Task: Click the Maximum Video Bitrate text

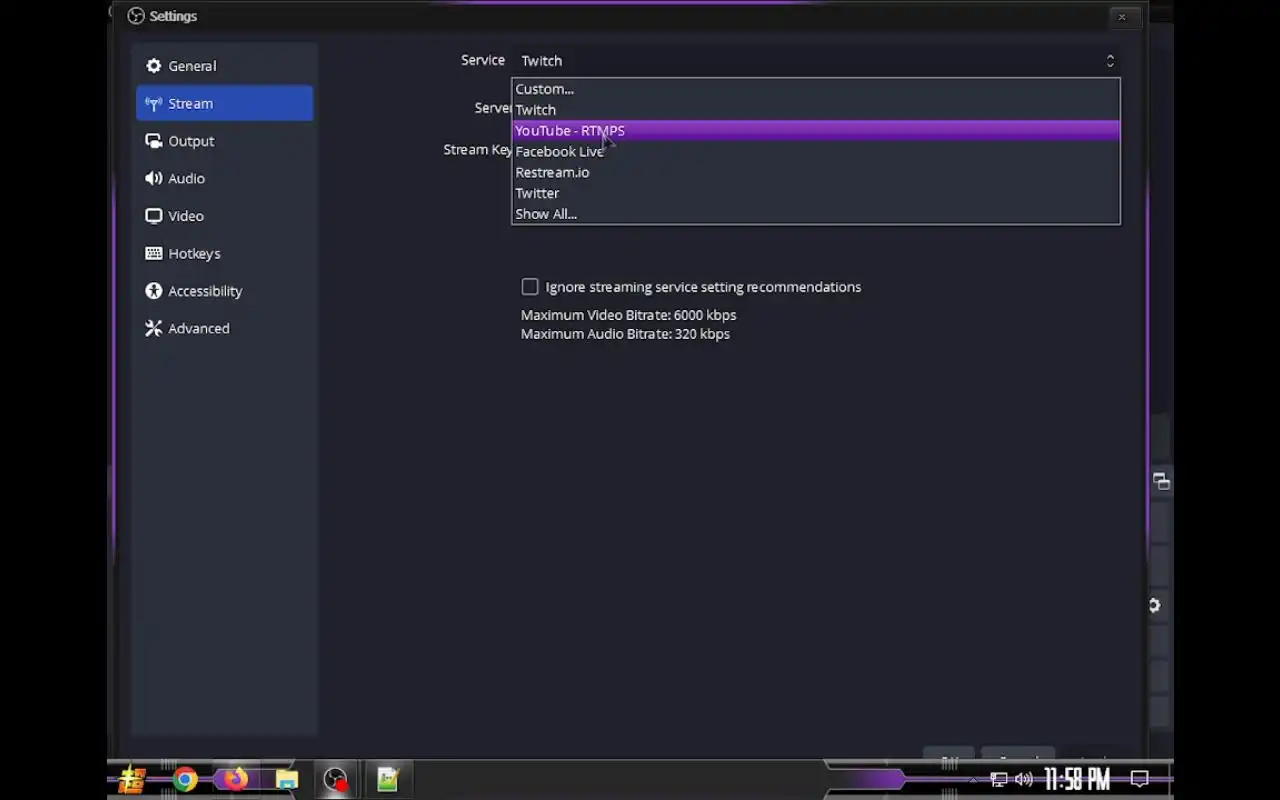Action: click(x=628, y=315)
